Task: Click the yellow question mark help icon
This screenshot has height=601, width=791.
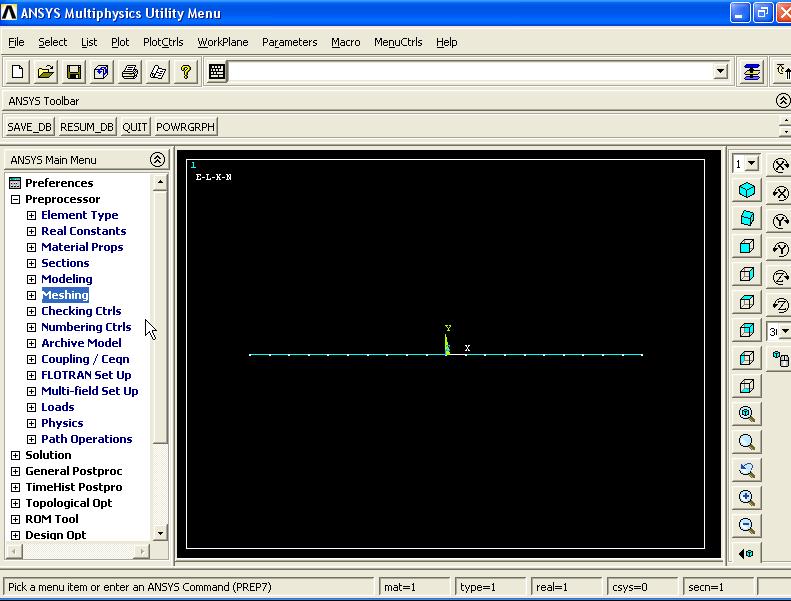Action: (186, 72)
